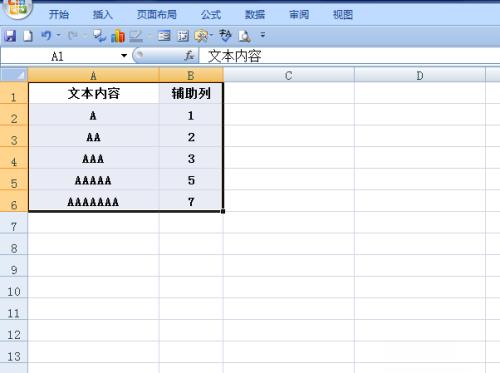This screenshot has height=373, width=500.
Task: Click the fill handle at selection corner
Action: pyautogui.click(x=223, y=211)
